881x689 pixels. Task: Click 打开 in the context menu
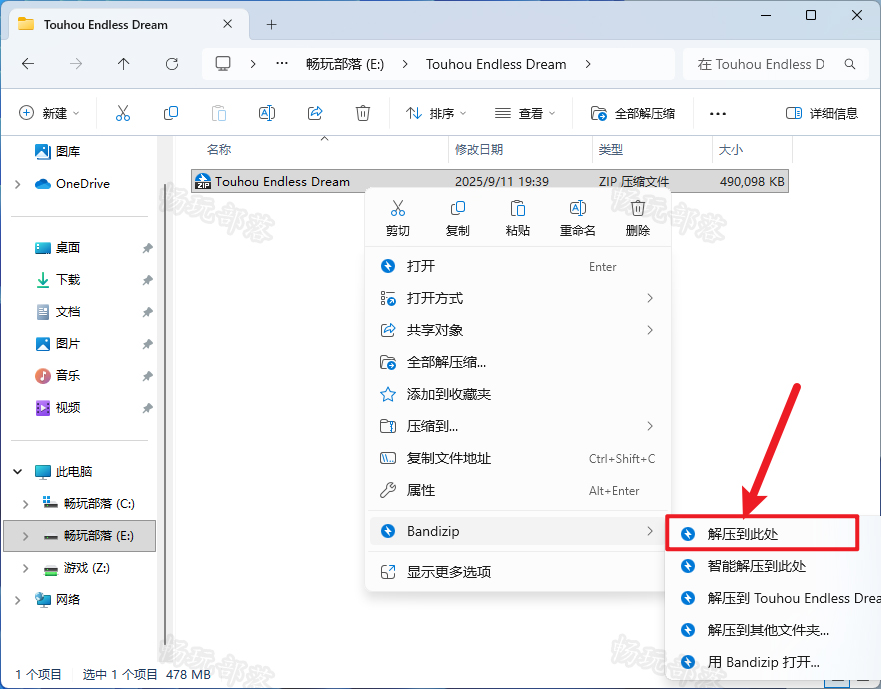tap(517, 266)
